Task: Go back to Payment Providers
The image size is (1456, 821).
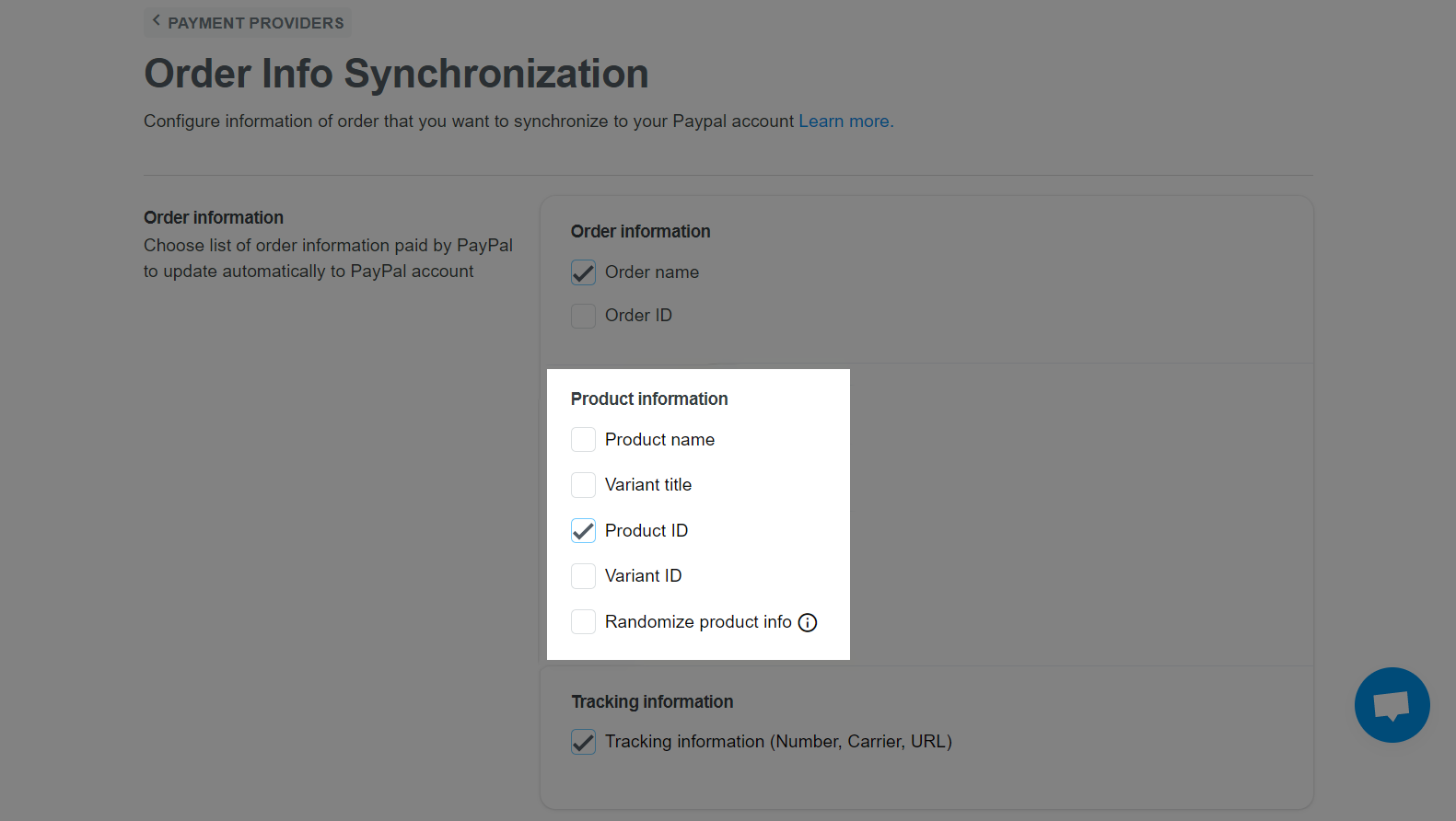Action: 248,22
